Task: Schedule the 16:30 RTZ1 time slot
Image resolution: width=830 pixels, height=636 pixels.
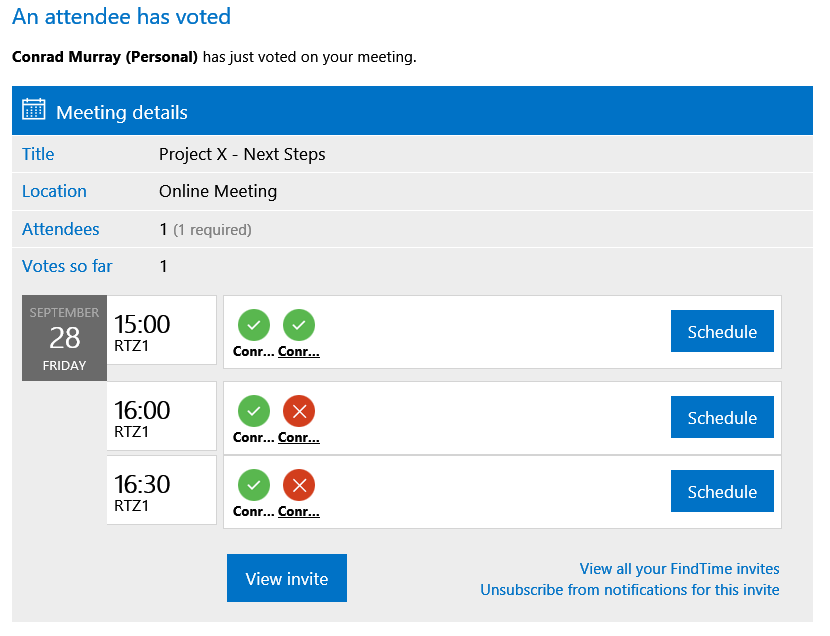Action: tap(722, 491)
